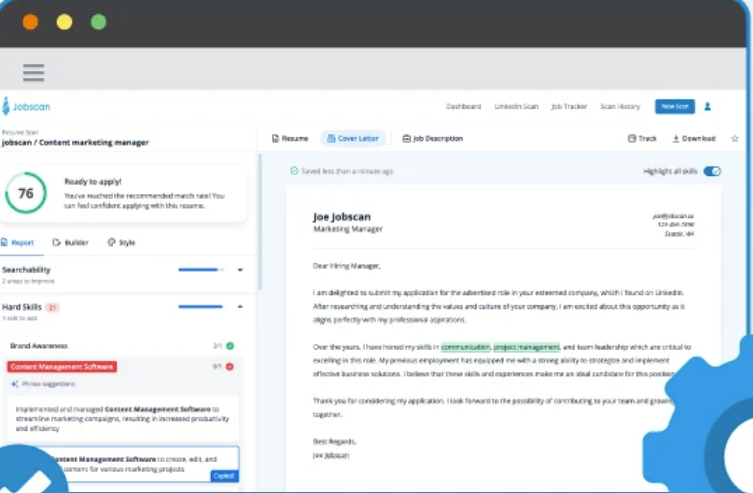This screenshot has height=493, width=753.
Task: Expand the Searchability section
Action: click(240, 270)
